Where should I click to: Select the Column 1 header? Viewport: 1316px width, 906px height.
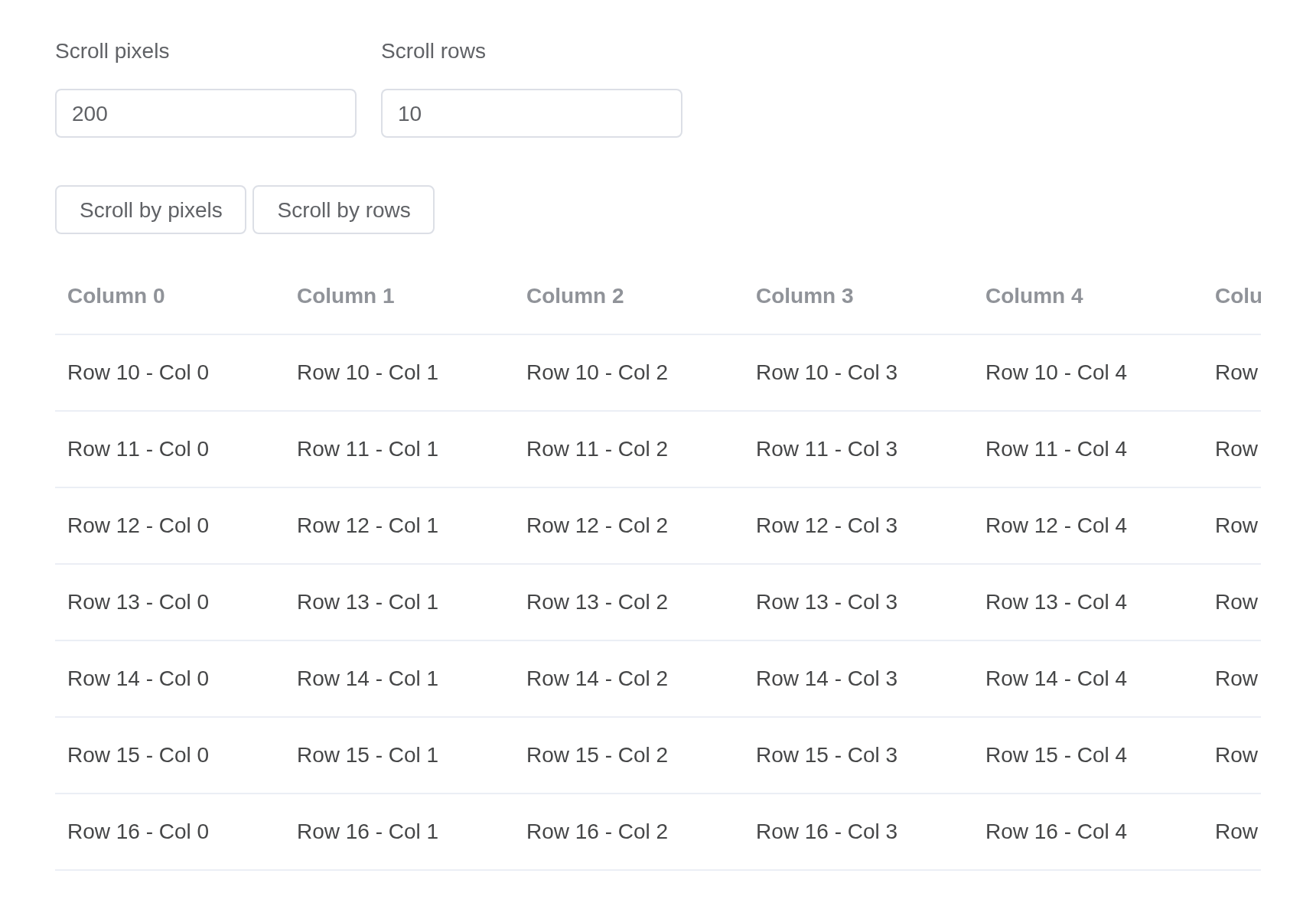point(399,296)
